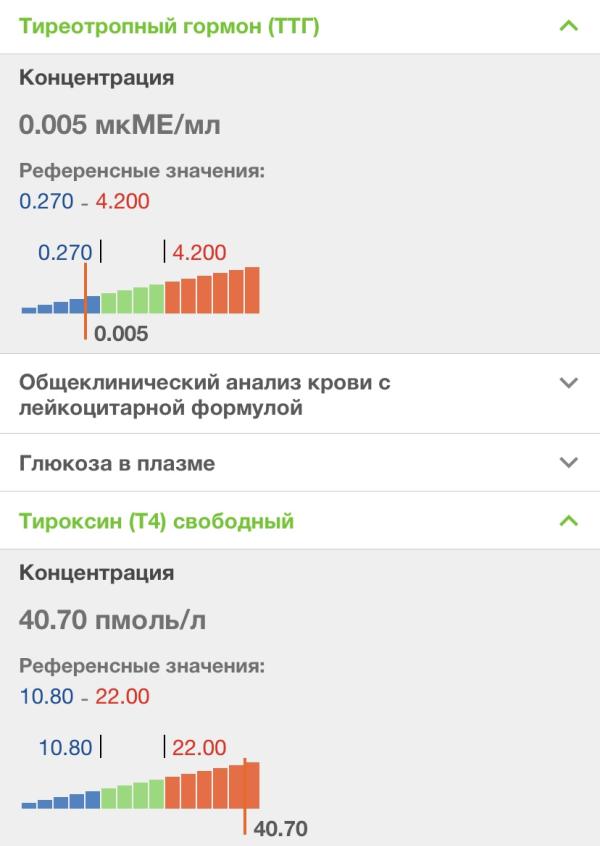The width and height of the screenshot is (600, 846).
Task: Select the red 4.200 upper reference value
Action: coord(122,201)
